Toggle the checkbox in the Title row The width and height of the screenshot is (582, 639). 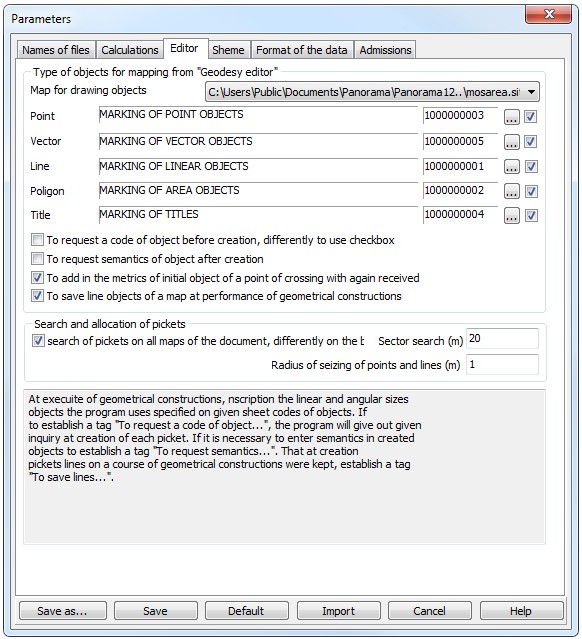[x=531, y=216]
